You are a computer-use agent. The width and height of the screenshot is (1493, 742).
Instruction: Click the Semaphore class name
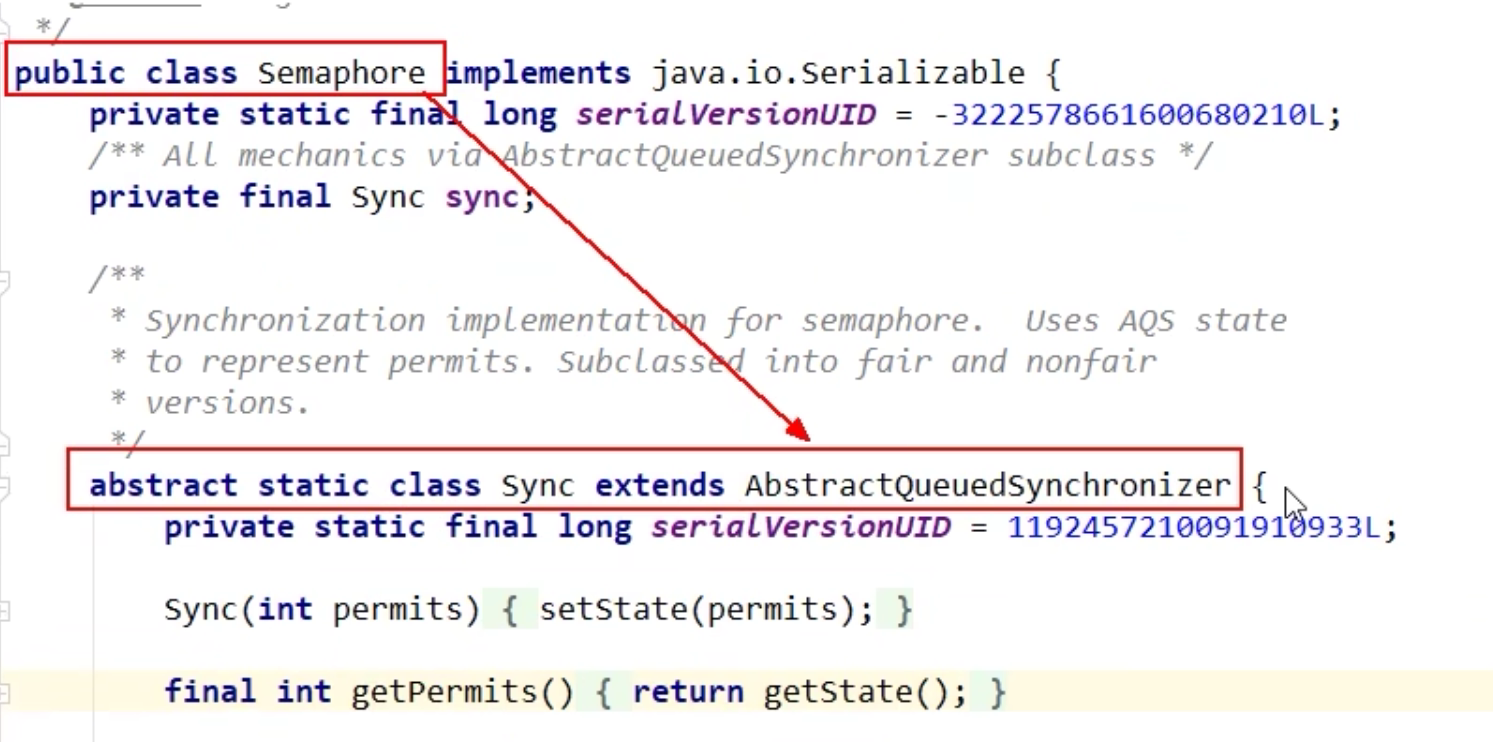click(341, 74)
